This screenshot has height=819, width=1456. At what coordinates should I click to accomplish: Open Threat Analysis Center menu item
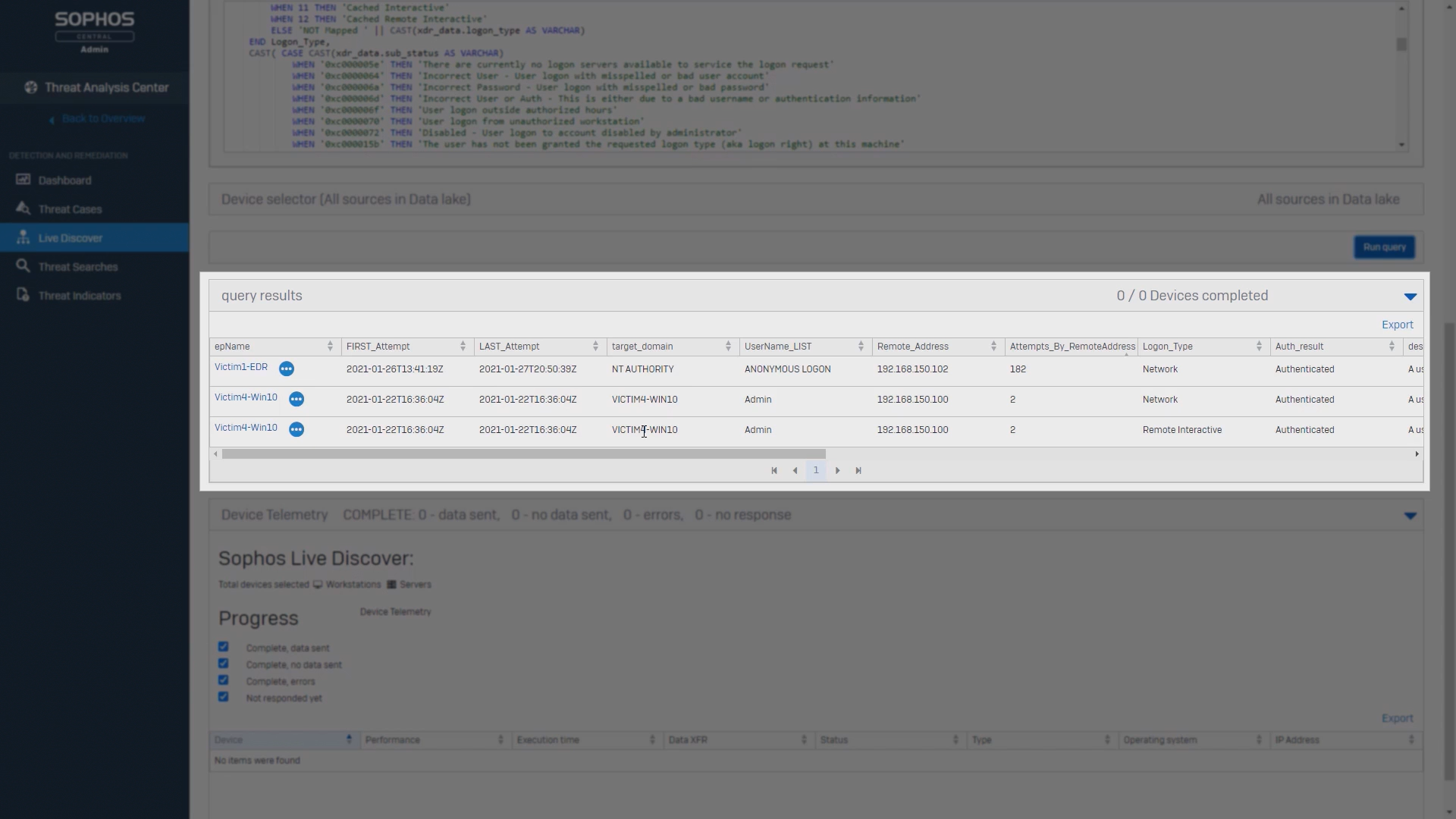point(106,87)
